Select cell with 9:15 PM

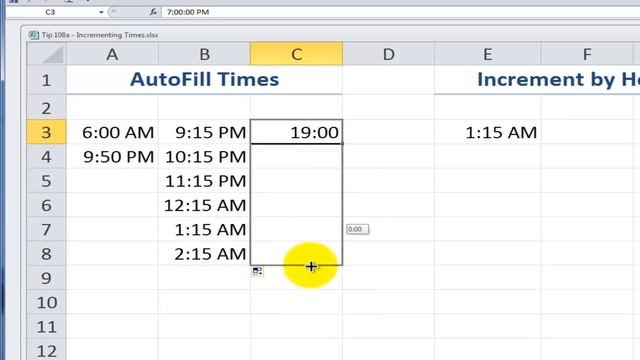(x=204, y=132)
